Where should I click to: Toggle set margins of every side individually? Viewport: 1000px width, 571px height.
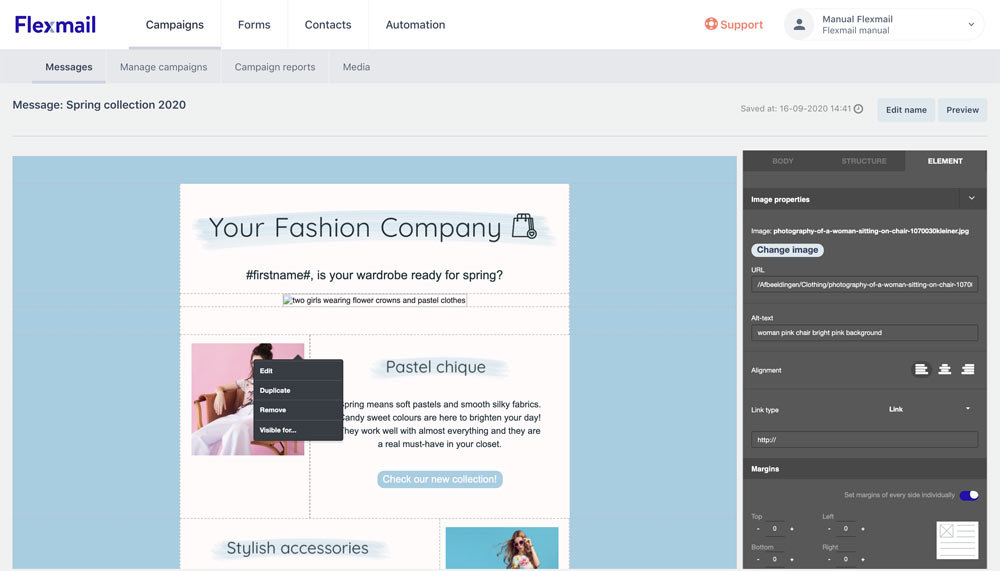(968, 495)
